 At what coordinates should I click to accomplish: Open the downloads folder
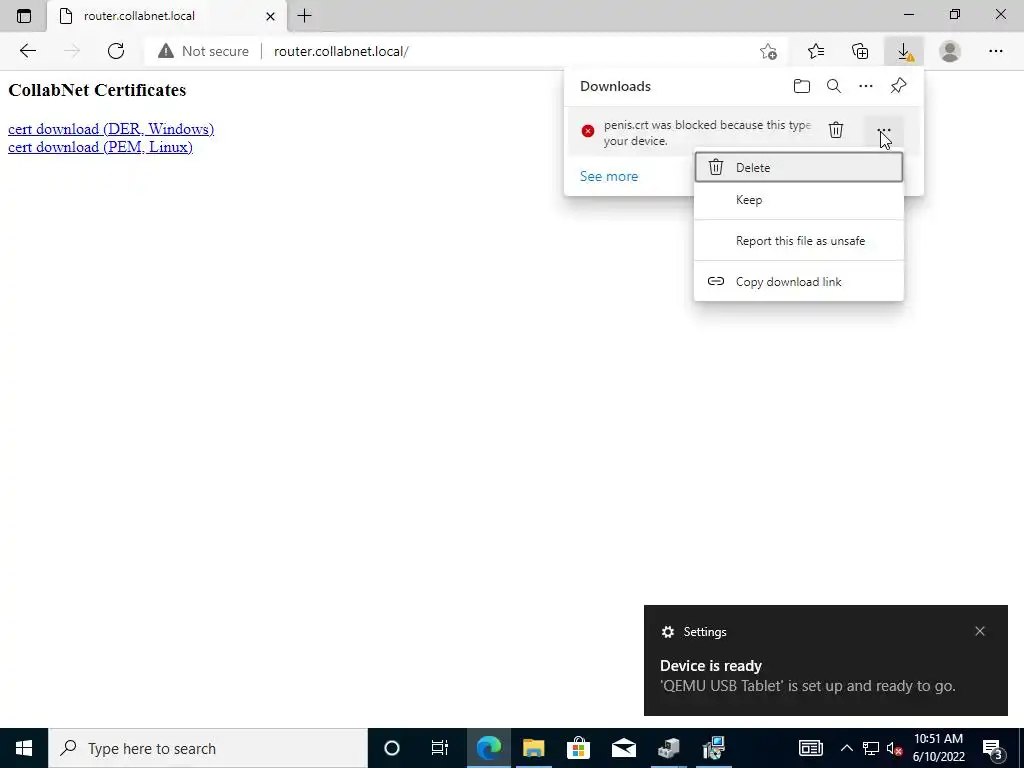pyautogui.click(x=802, y=86)
